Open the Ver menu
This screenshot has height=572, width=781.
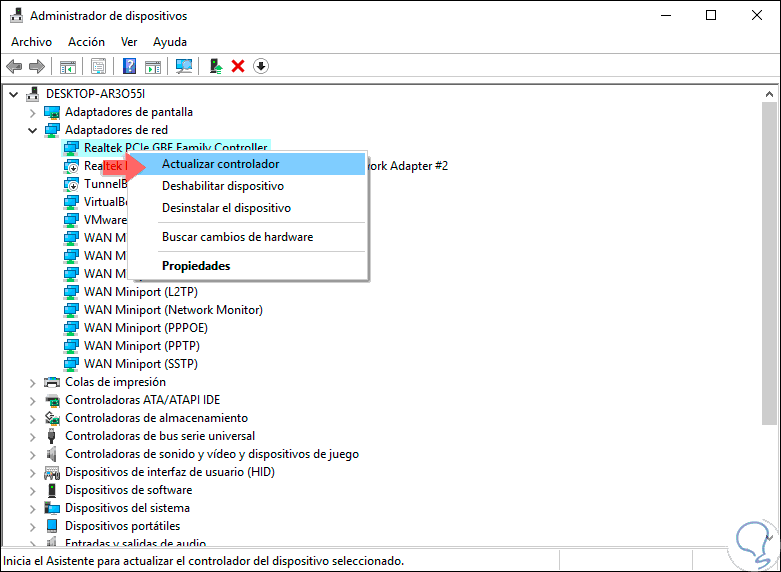click(x=129, y=42)
